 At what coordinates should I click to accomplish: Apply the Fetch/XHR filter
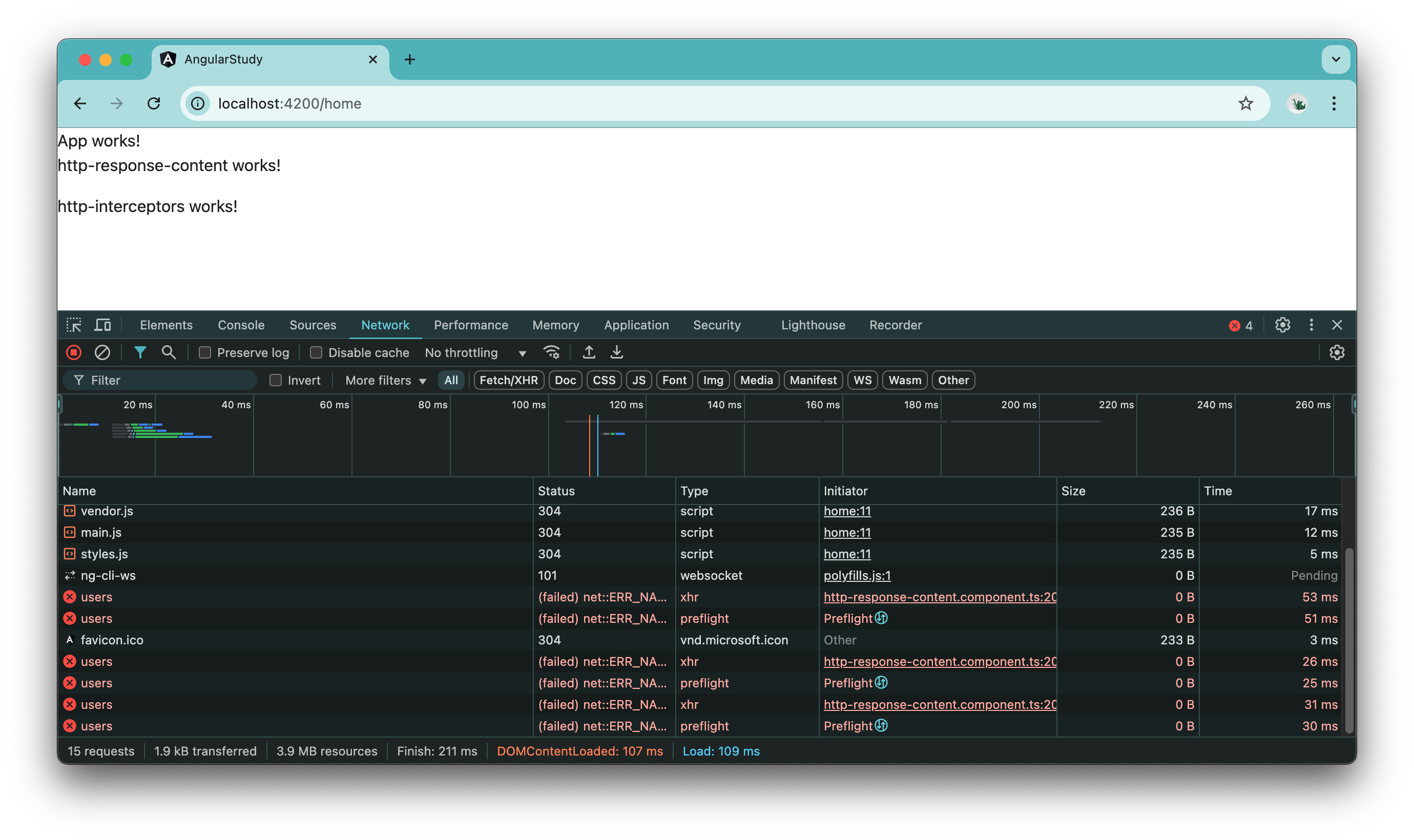(508, 380)
